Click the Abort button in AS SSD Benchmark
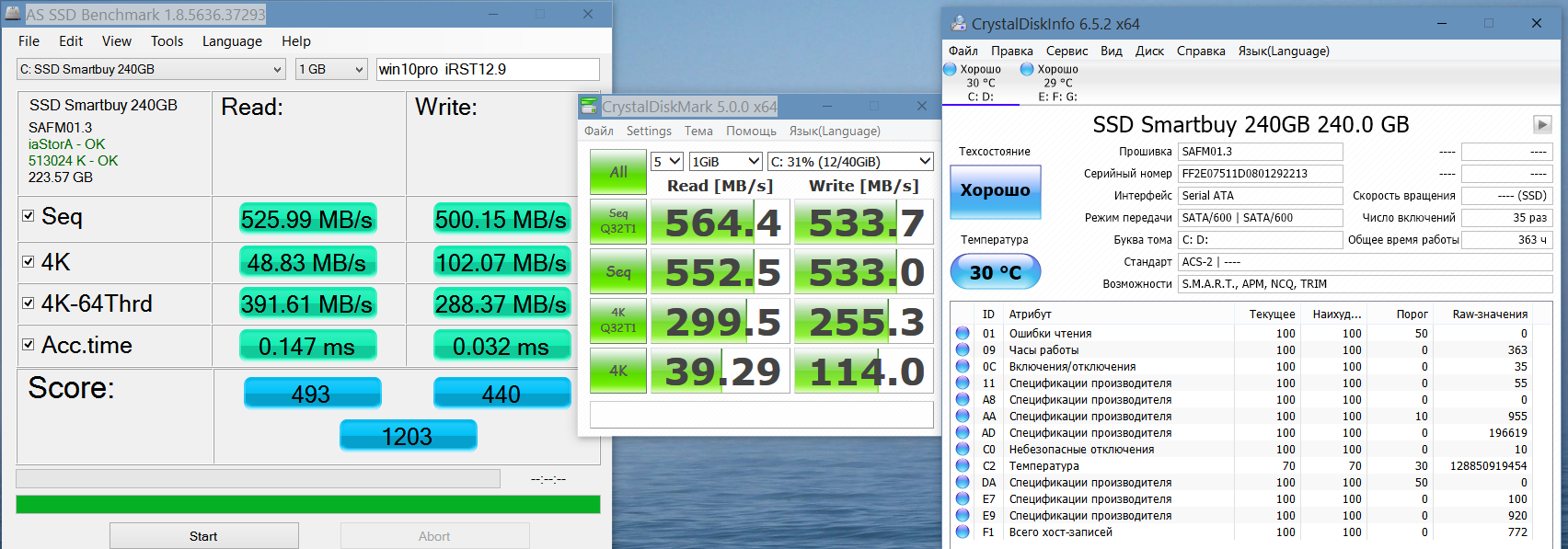 pyautogui.click(x=435, y=536)
